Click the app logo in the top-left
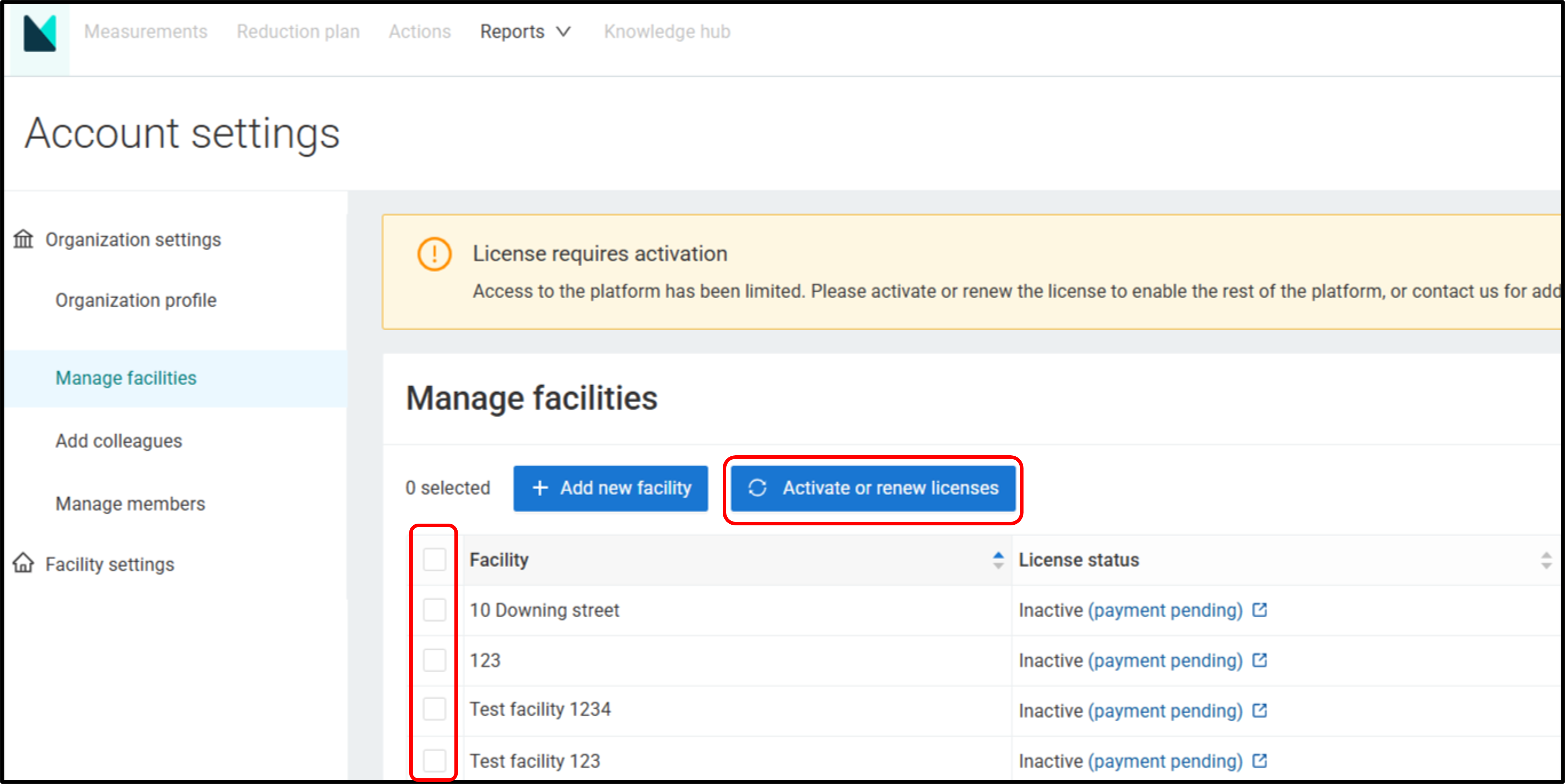1565x784 pixels. [40, 33]
